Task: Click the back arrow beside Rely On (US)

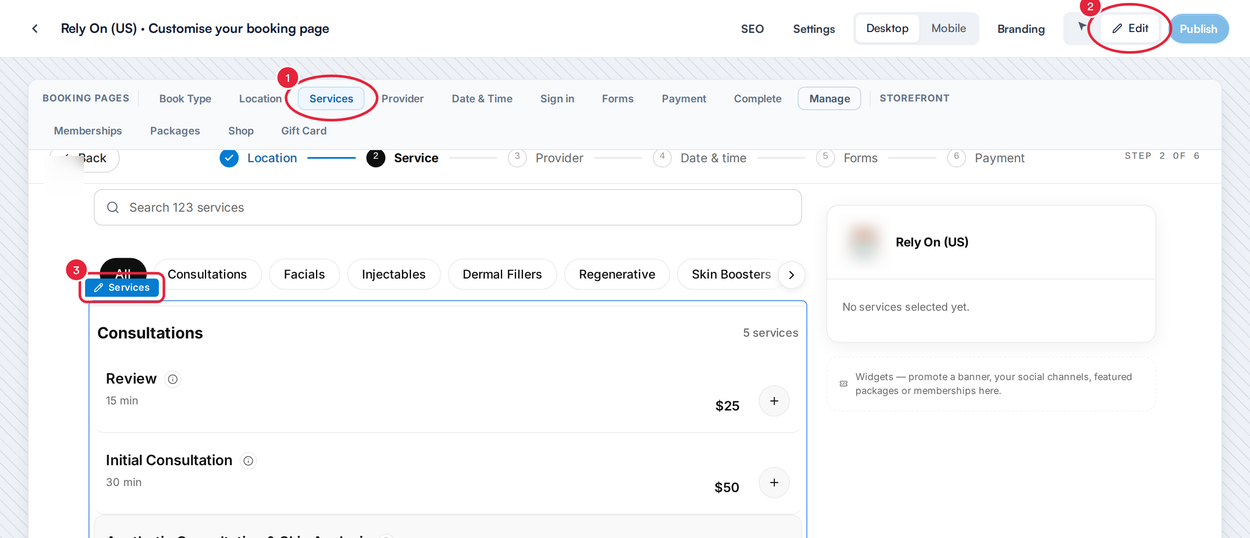Action: [35, 29]
